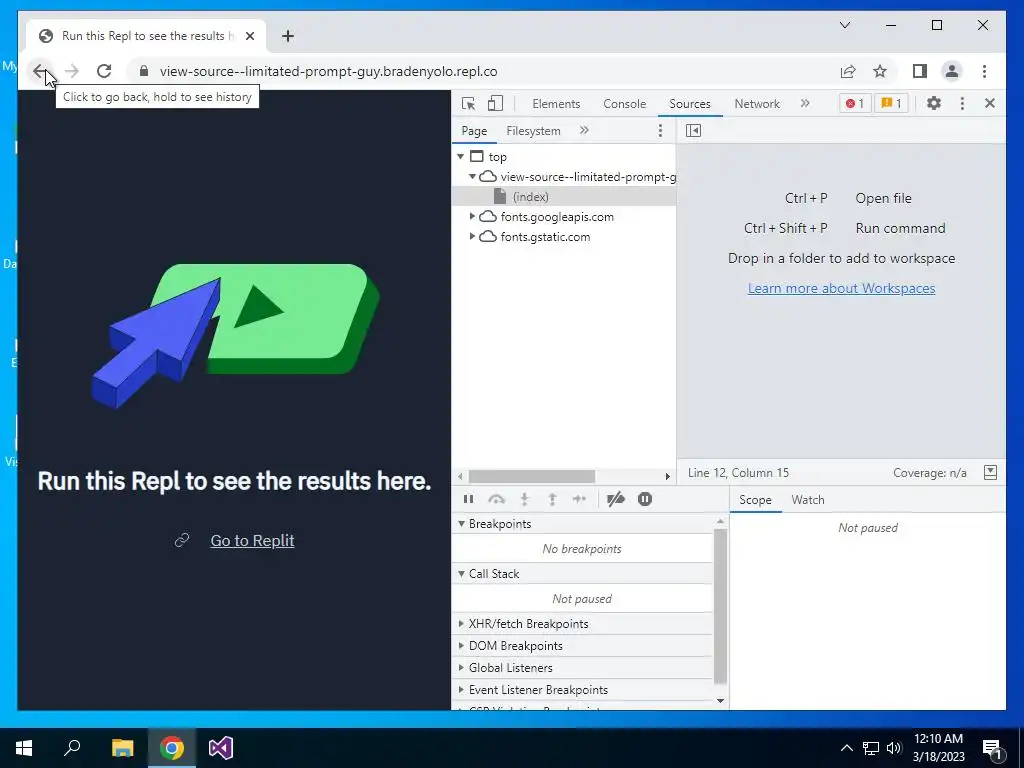Show more navigator tabs chevron

[584, 130]
